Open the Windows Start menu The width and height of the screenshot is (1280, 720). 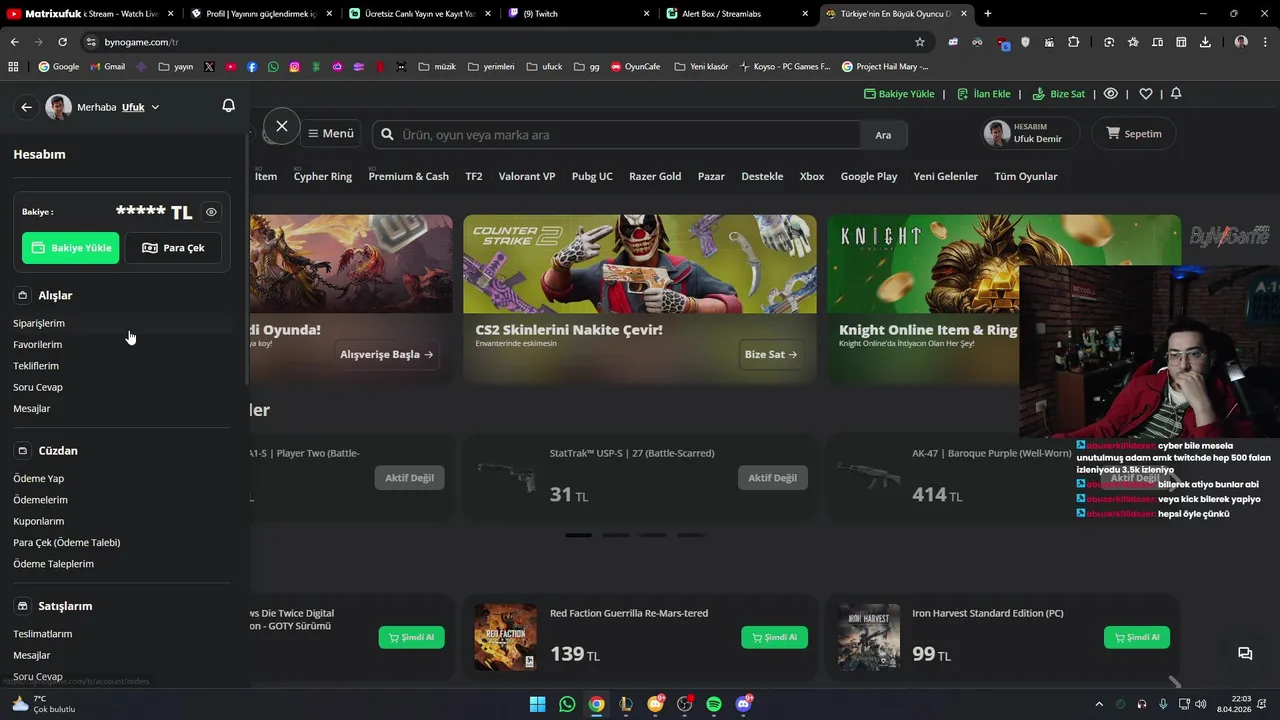point(538,704)
